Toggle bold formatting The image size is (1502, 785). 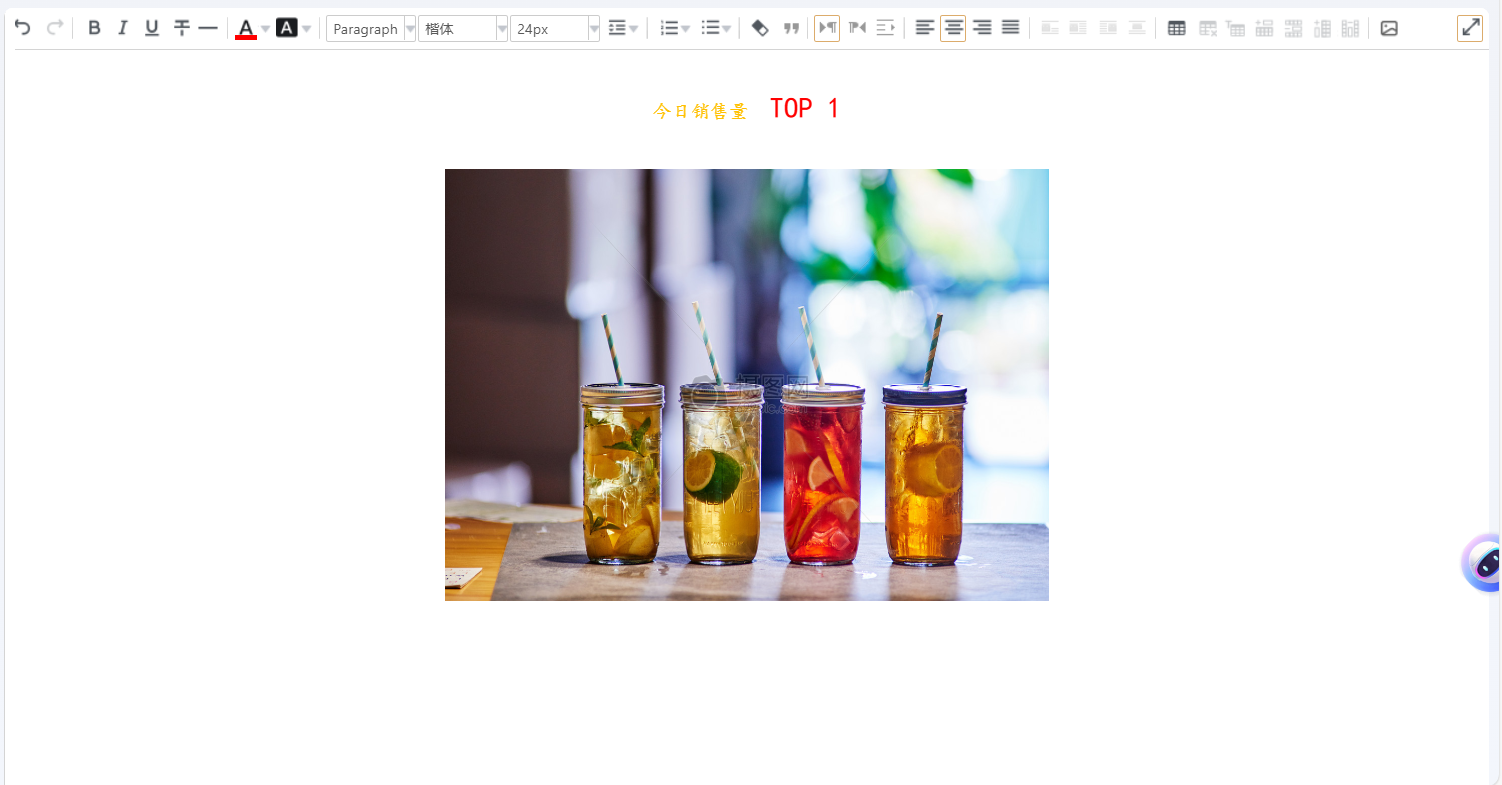(x=94, y=28)
